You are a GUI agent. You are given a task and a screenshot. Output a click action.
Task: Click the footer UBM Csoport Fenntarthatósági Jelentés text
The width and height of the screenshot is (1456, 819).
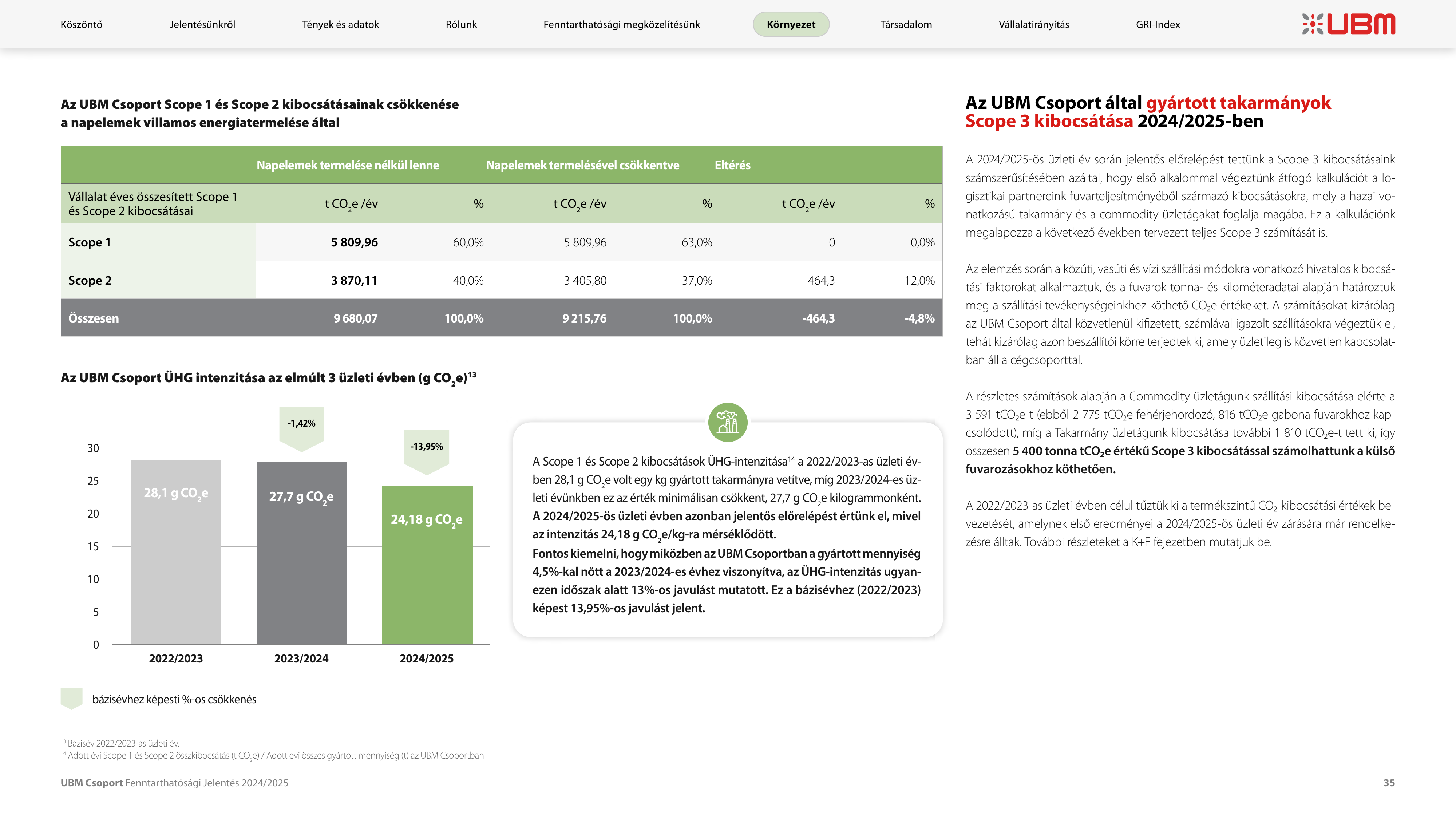[175, 783]
